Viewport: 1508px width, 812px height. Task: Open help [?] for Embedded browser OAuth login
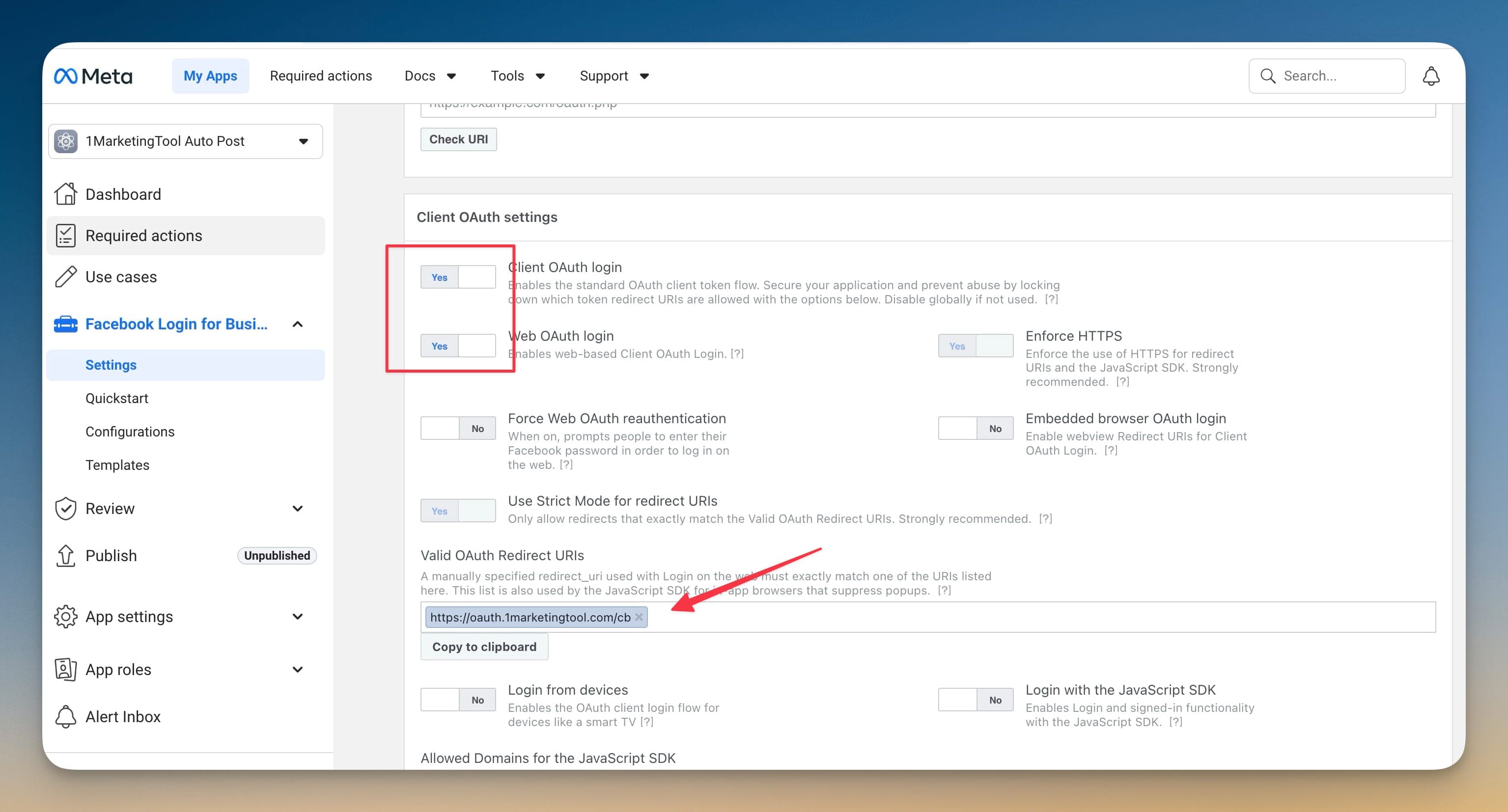(x=1111, y=450)
